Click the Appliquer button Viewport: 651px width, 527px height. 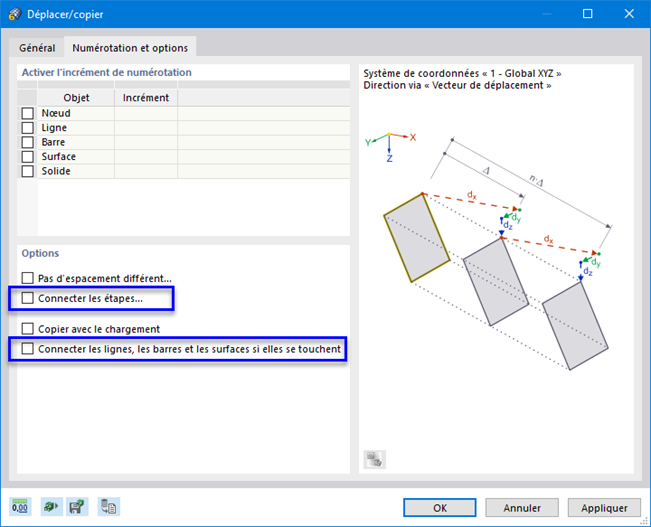(604, 507)
